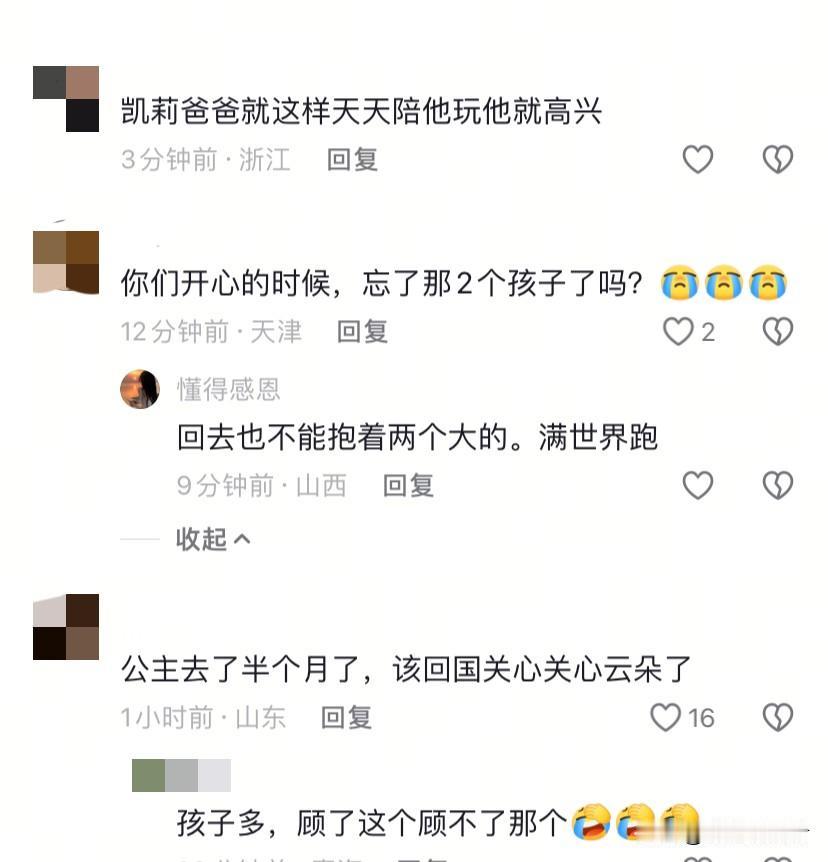This screenshot has height=862, width=828.
Task: Like the Shanxi reply by 懂得感恩
Action: tap(698, 485)
